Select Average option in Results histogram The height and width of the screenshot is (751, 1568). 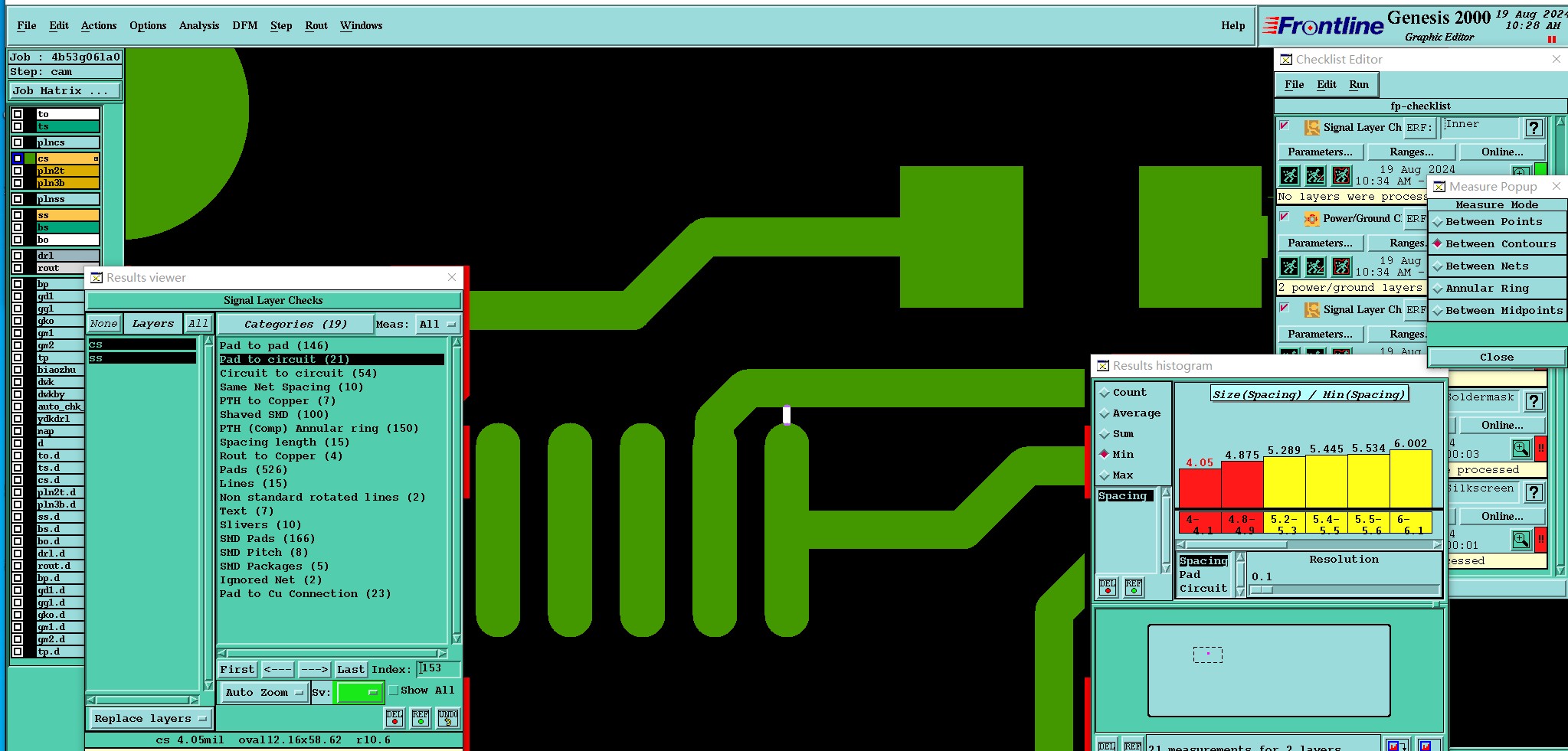[1130, 413]
